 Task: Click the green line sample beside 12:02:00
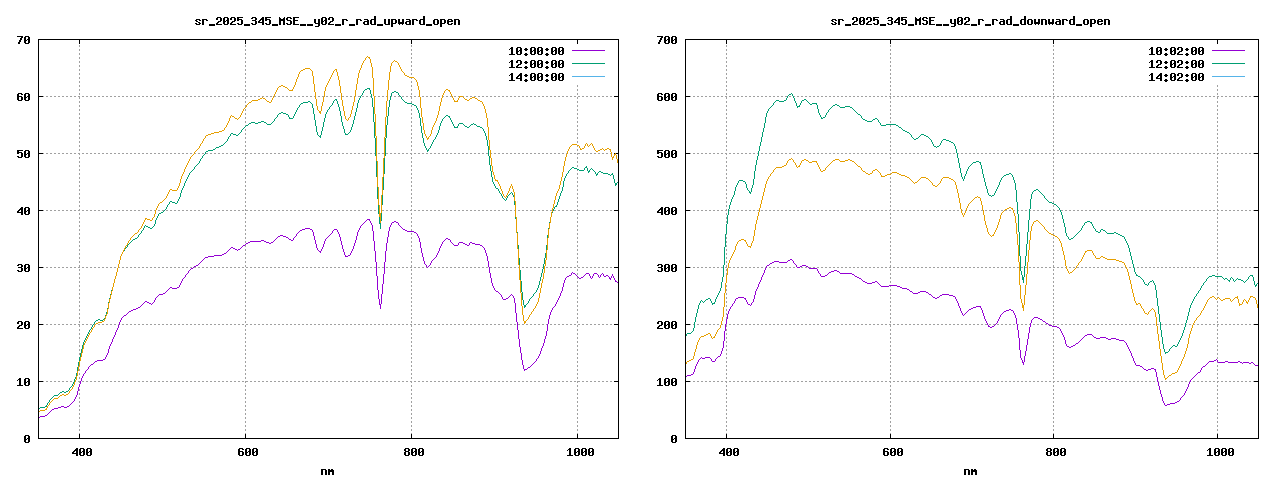1228,63
